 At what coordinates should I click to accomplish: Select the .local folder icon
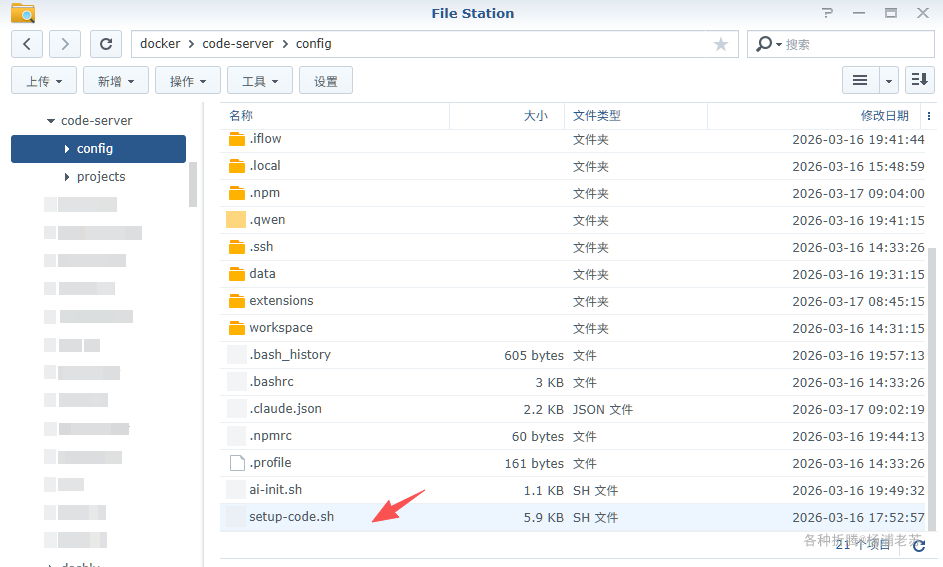[237, 166]
